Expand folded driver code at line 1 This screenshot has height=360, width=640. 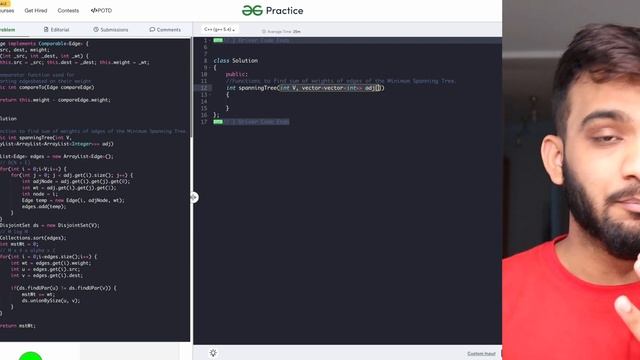click(218, 40)
